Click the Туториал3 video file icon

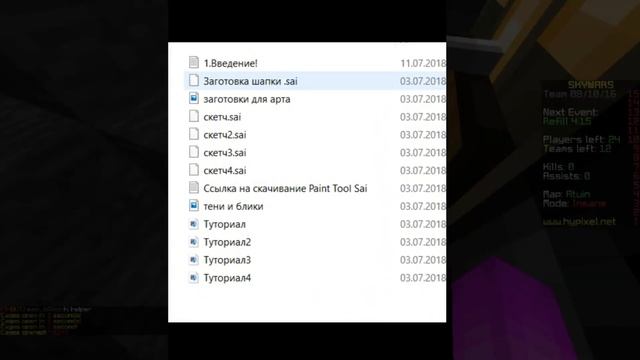[x=194, y=260]
